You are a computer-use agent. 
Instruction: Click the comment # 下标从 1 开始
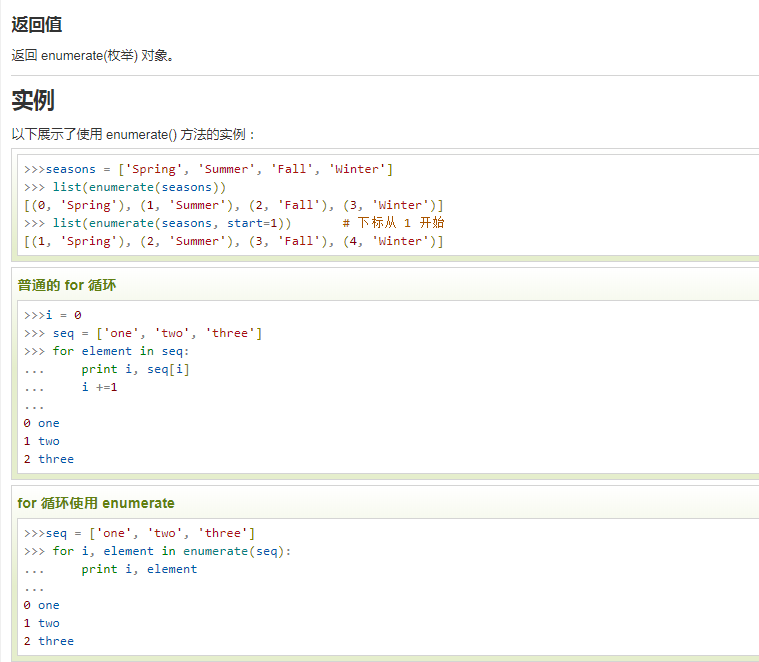pos(394,223)
